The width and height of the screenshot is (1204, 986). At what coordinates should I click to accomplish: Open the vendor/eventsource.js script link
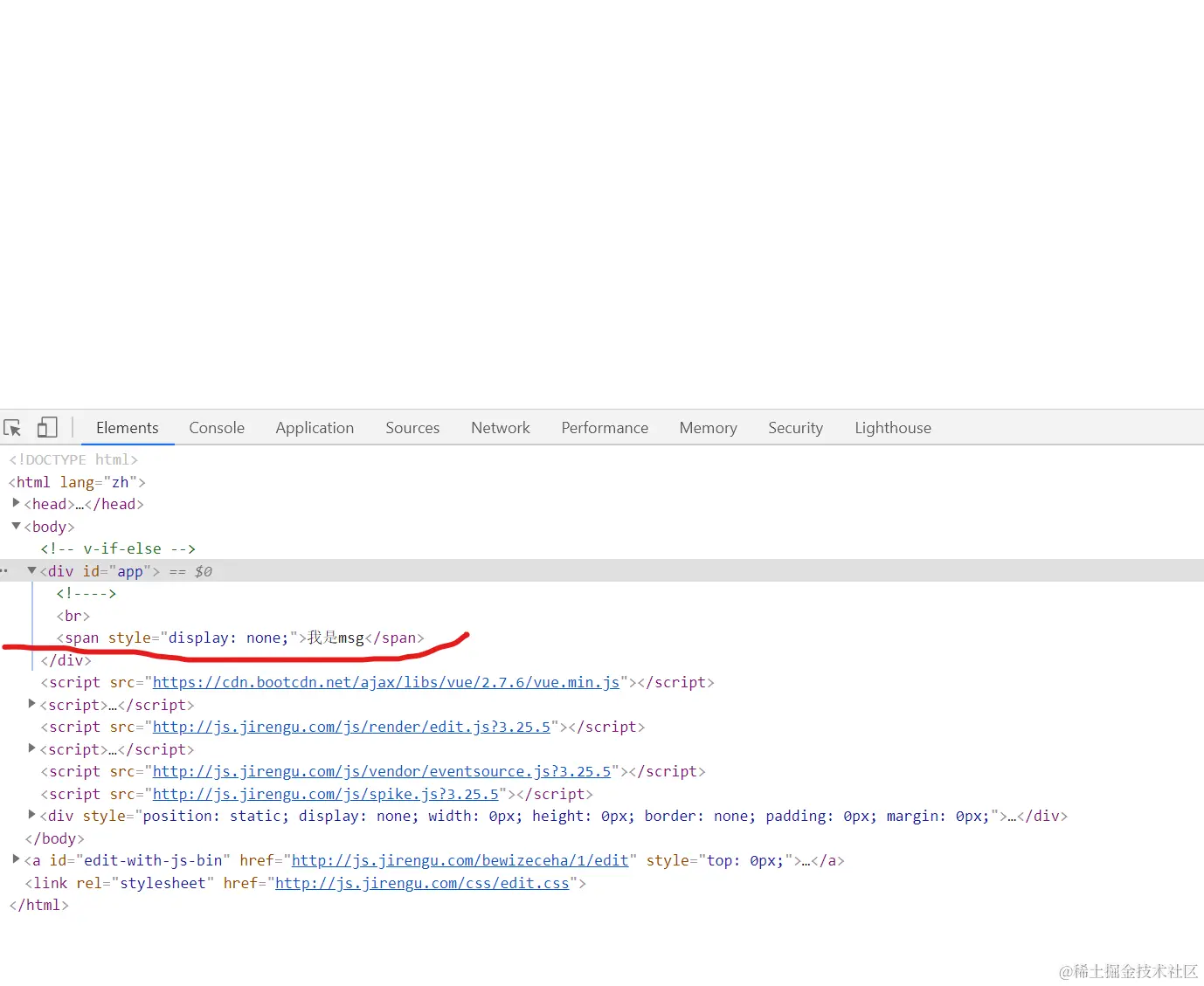(x=382, y=771)
